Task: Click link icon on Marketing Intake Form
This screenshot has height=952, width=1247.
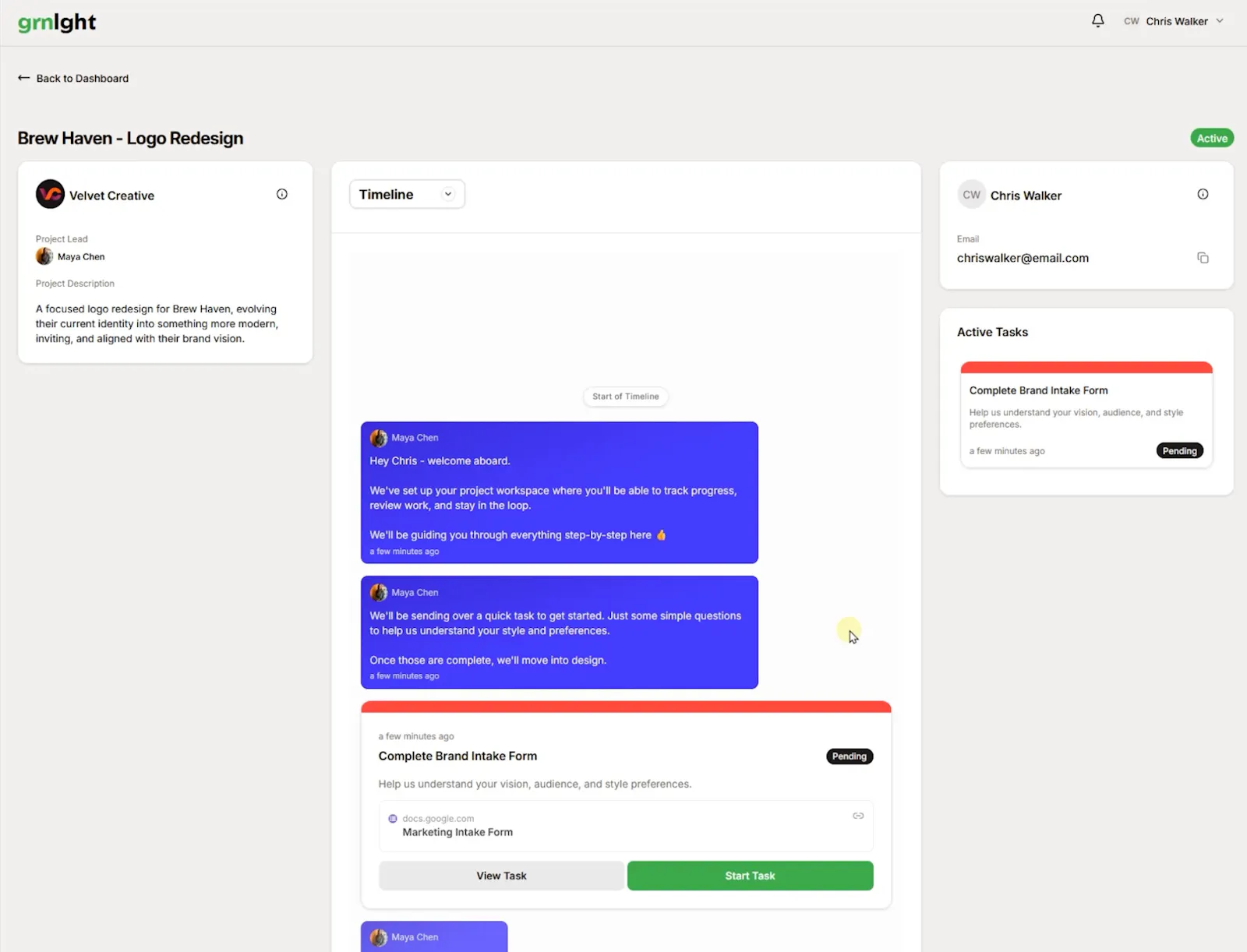Action: tap(858, 816)
